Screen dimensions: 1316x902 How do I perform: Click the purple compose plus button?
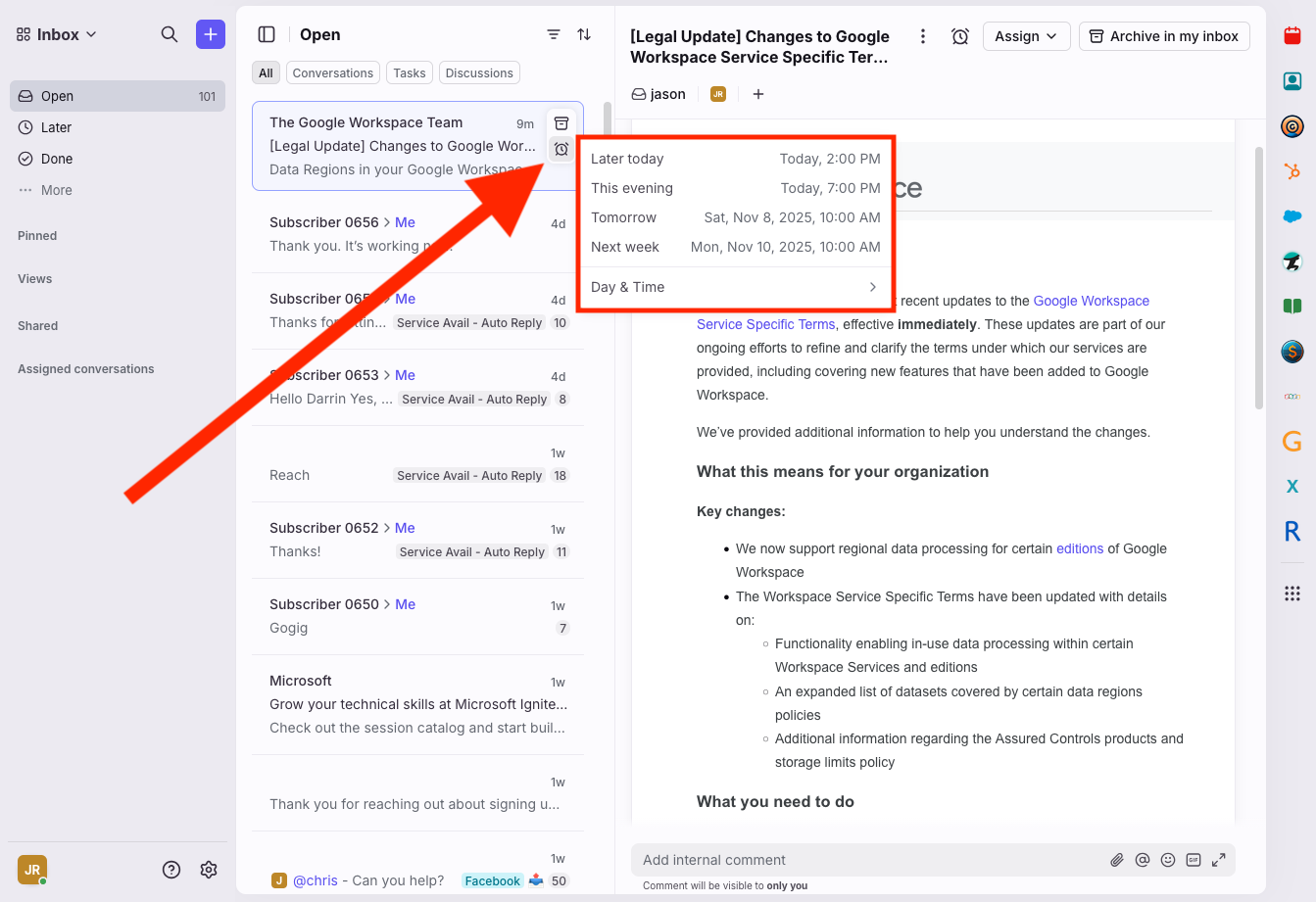[x=210, y=34]
